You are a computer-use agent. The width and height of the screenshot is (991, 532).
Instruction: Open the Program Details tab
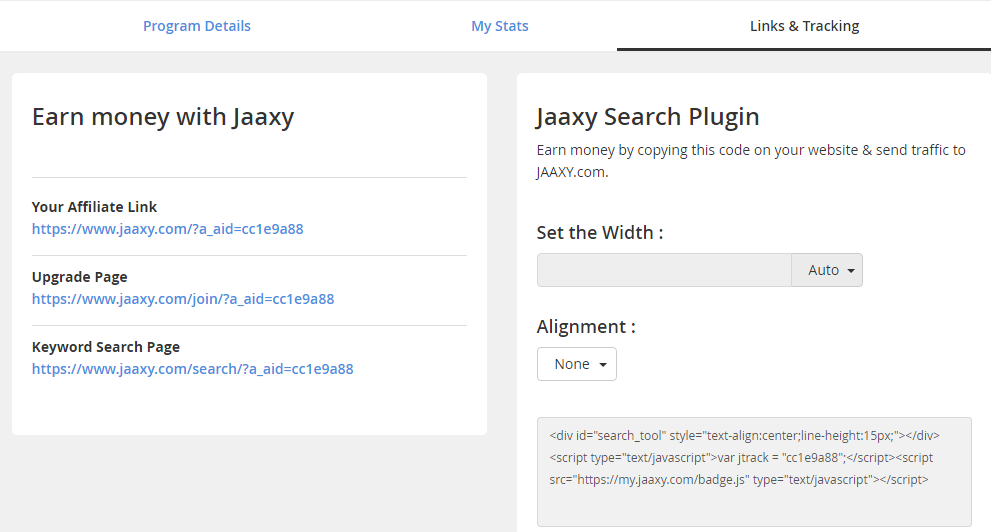pos(197,26)
